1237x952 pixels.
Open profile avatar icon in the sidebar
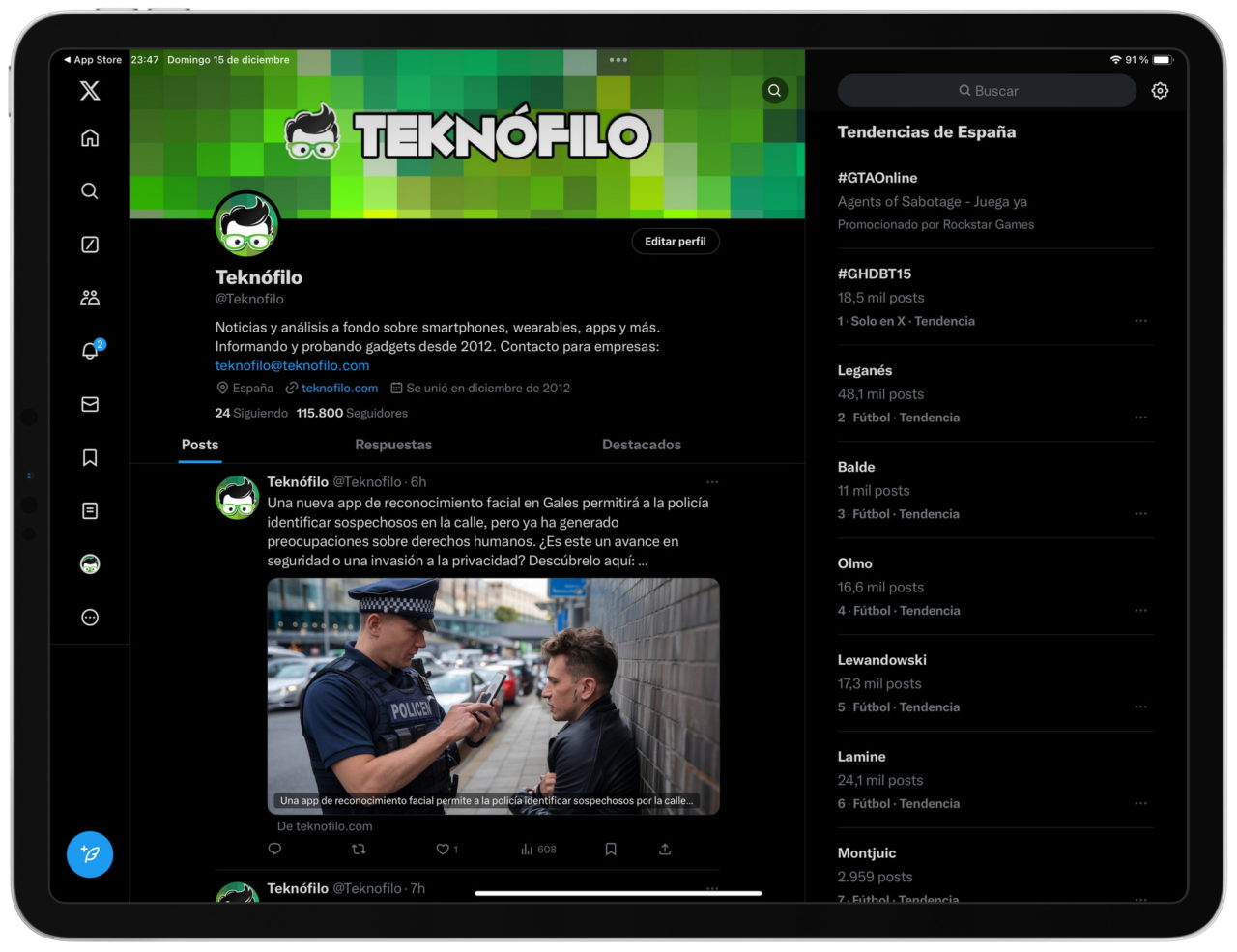pyautogui.click(x=90, y=563)
